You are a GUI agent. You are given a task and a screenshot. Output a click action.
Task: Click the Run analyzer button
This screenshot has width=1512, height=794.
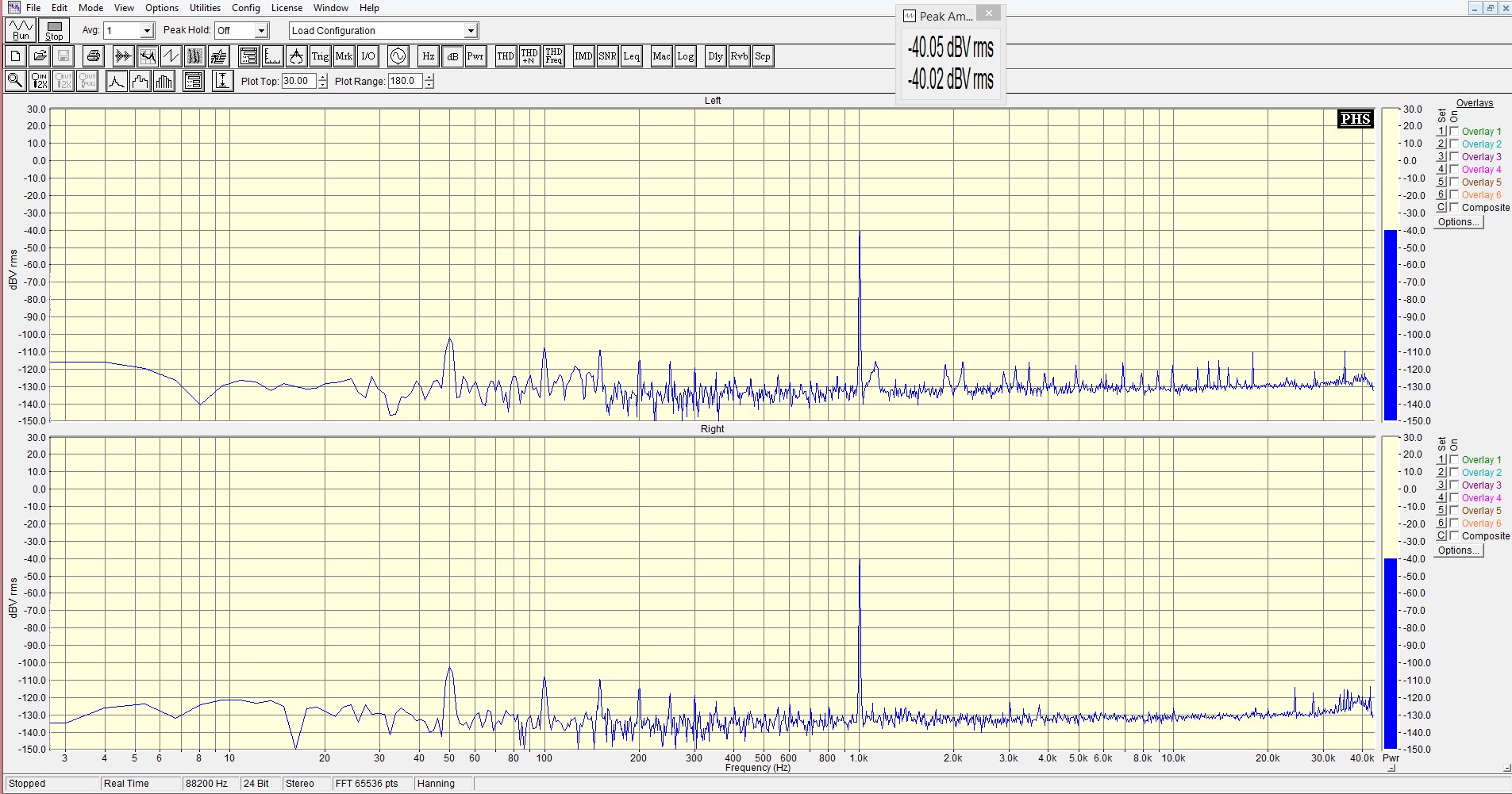[x=20, y=30]
